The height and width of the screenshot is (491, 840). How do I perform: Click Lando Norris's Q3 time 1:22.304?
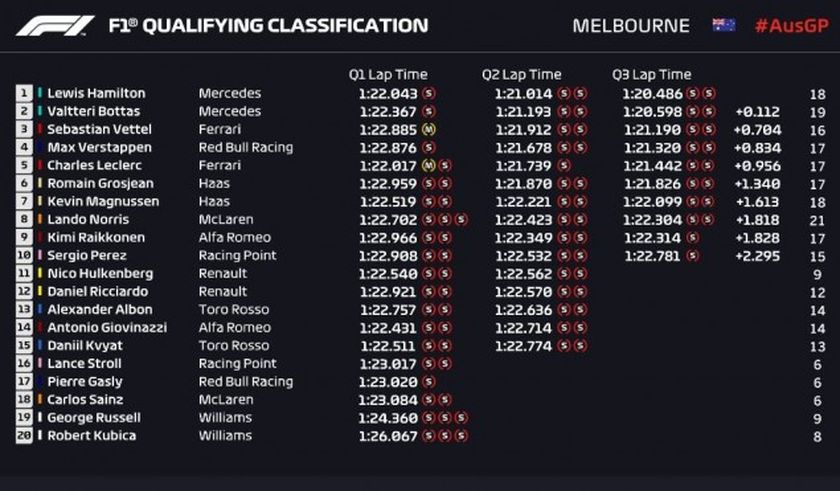click(x=652, y=220)
